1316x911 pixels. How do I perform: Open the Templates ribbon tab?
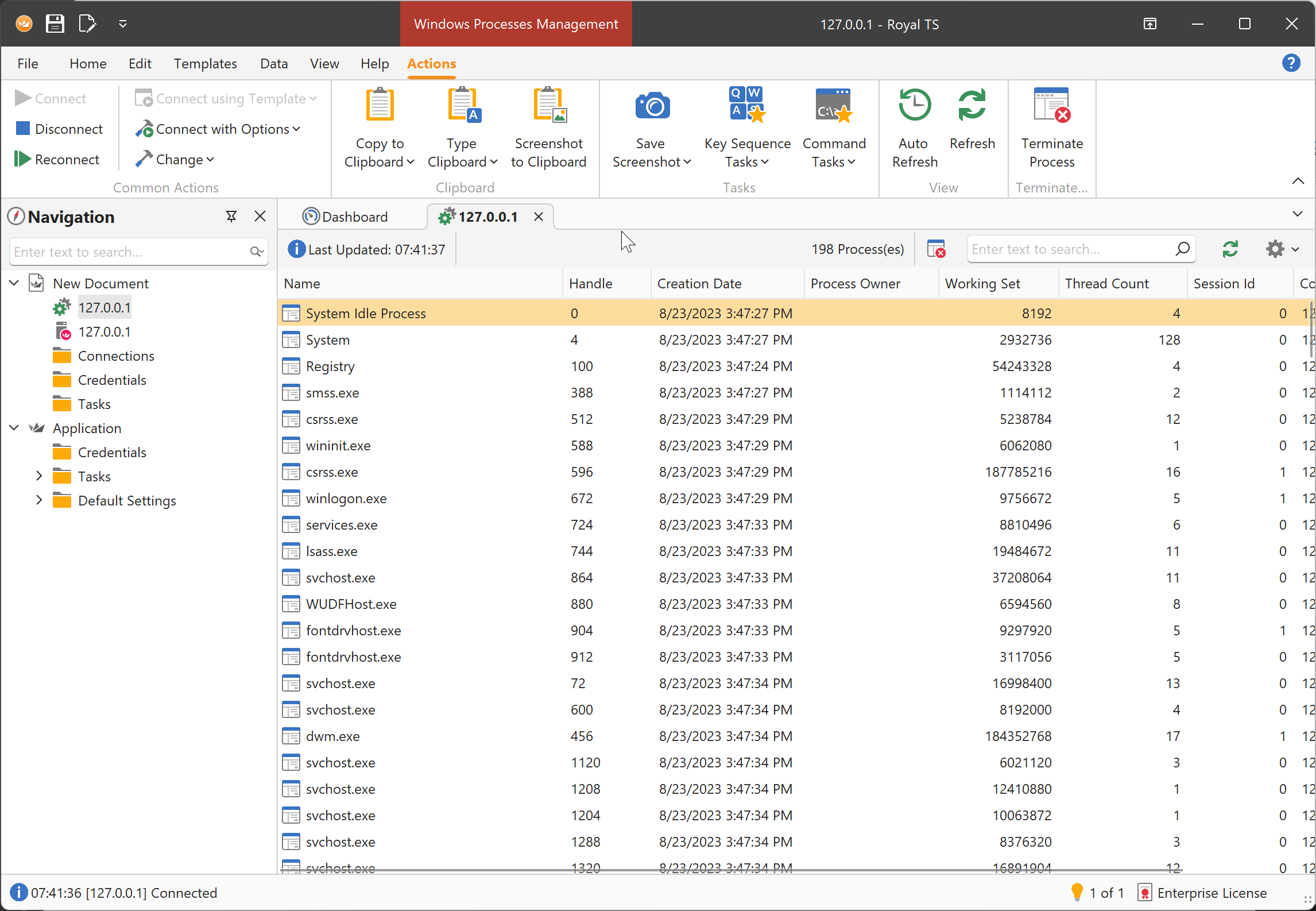click(206, 63)
